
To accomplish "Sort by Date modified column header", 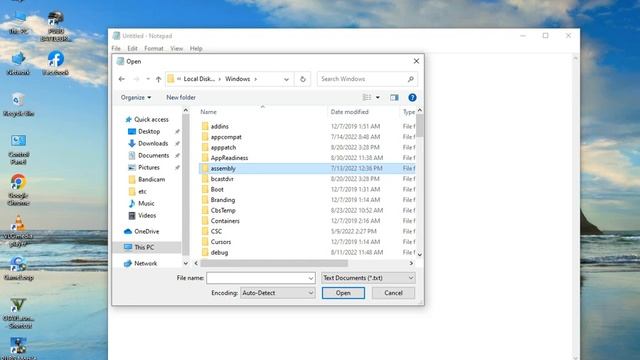I will (x=349, y=112).
